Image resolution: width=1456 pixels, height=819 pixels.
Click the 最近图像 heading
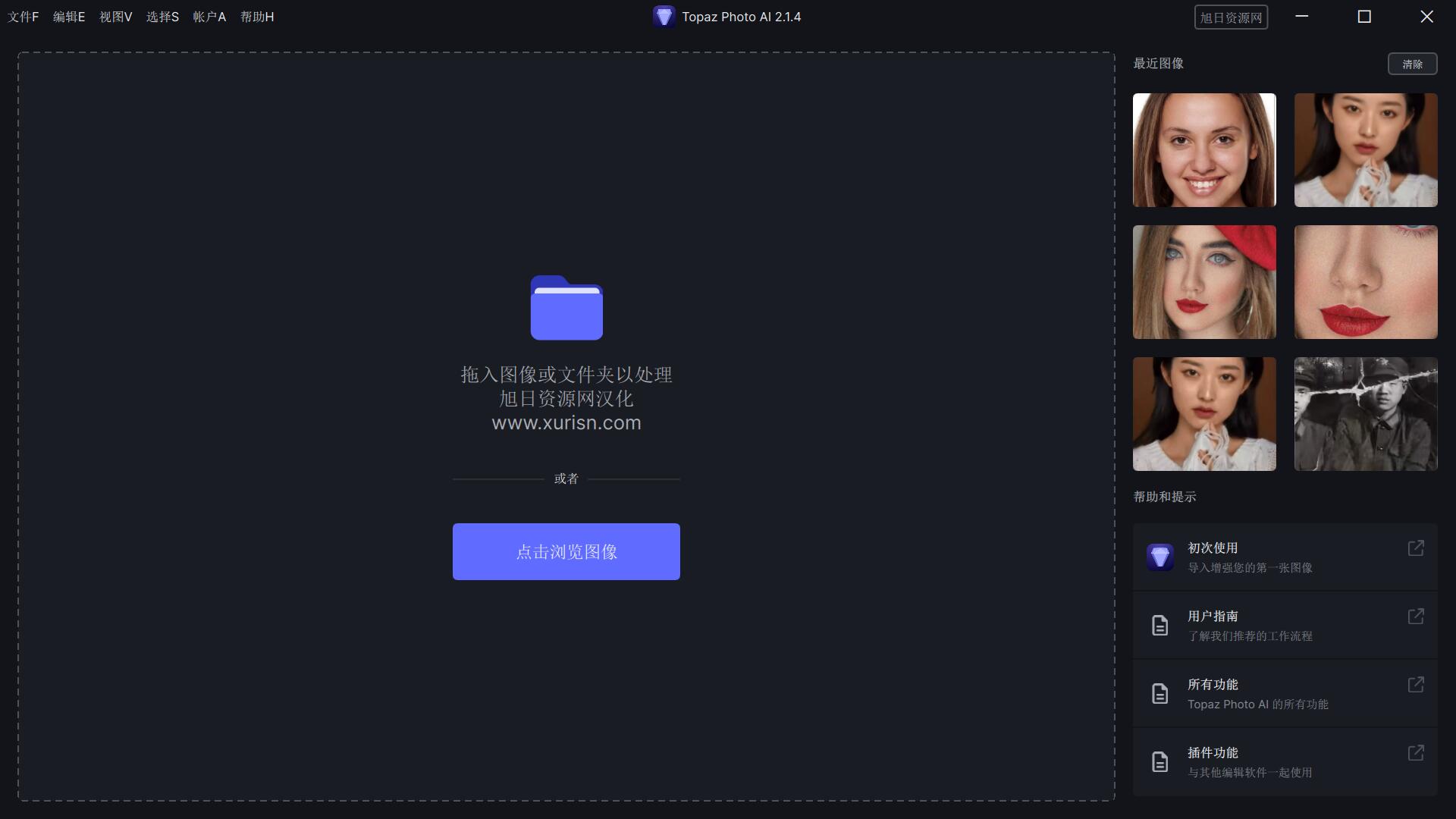[1159, 64]
